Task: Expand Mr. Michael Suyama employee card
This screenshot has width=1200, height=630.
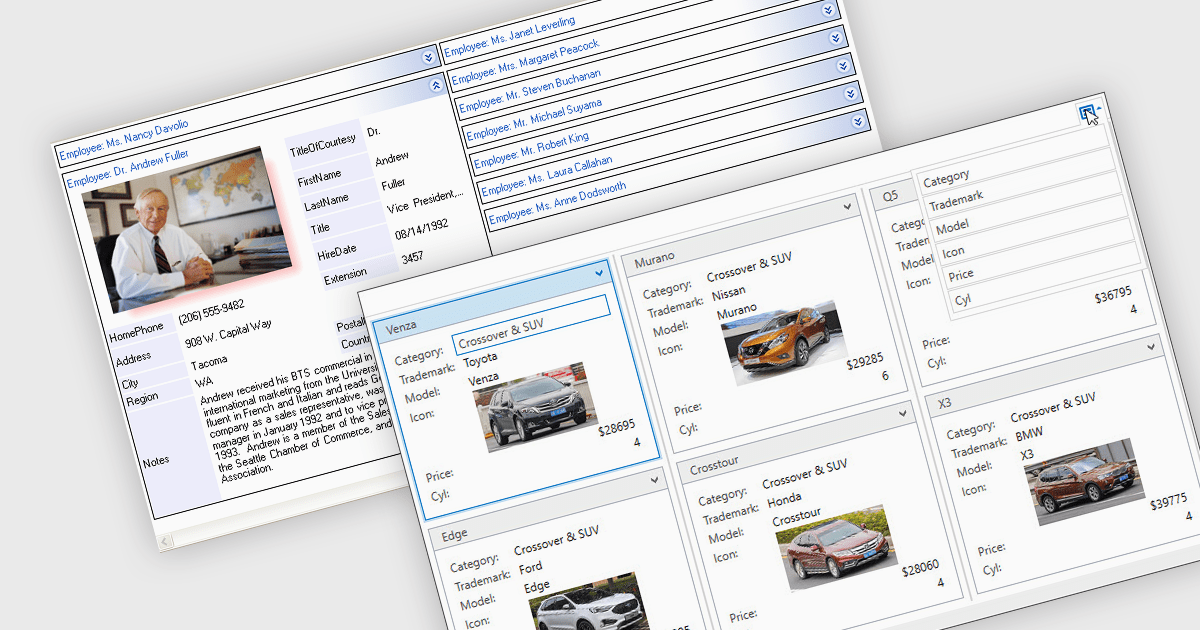Action: (851, 93)
